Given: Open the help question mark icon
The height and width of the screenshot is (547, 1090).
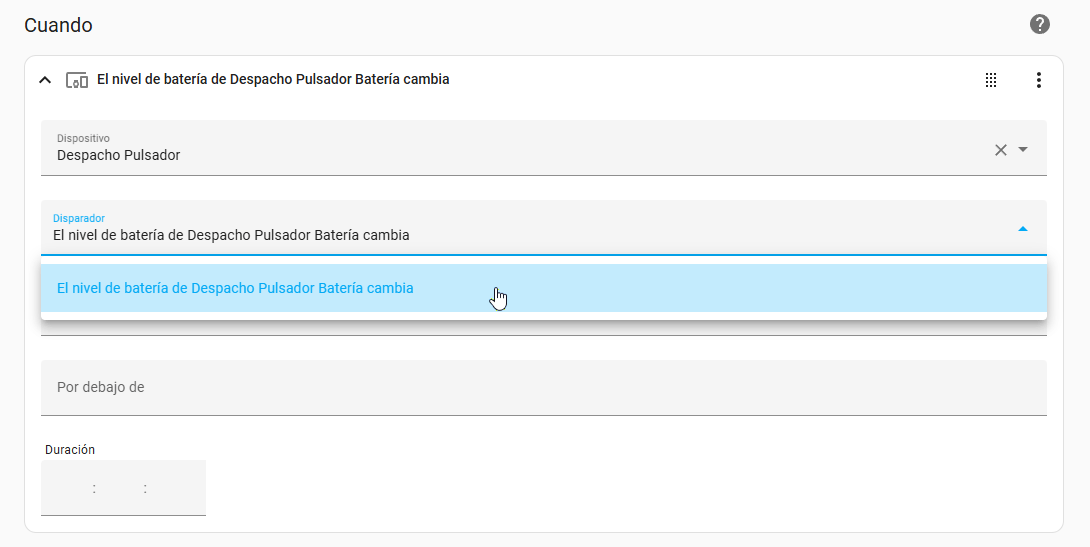Looking at the screenshot, I should tap(1039, 24).
